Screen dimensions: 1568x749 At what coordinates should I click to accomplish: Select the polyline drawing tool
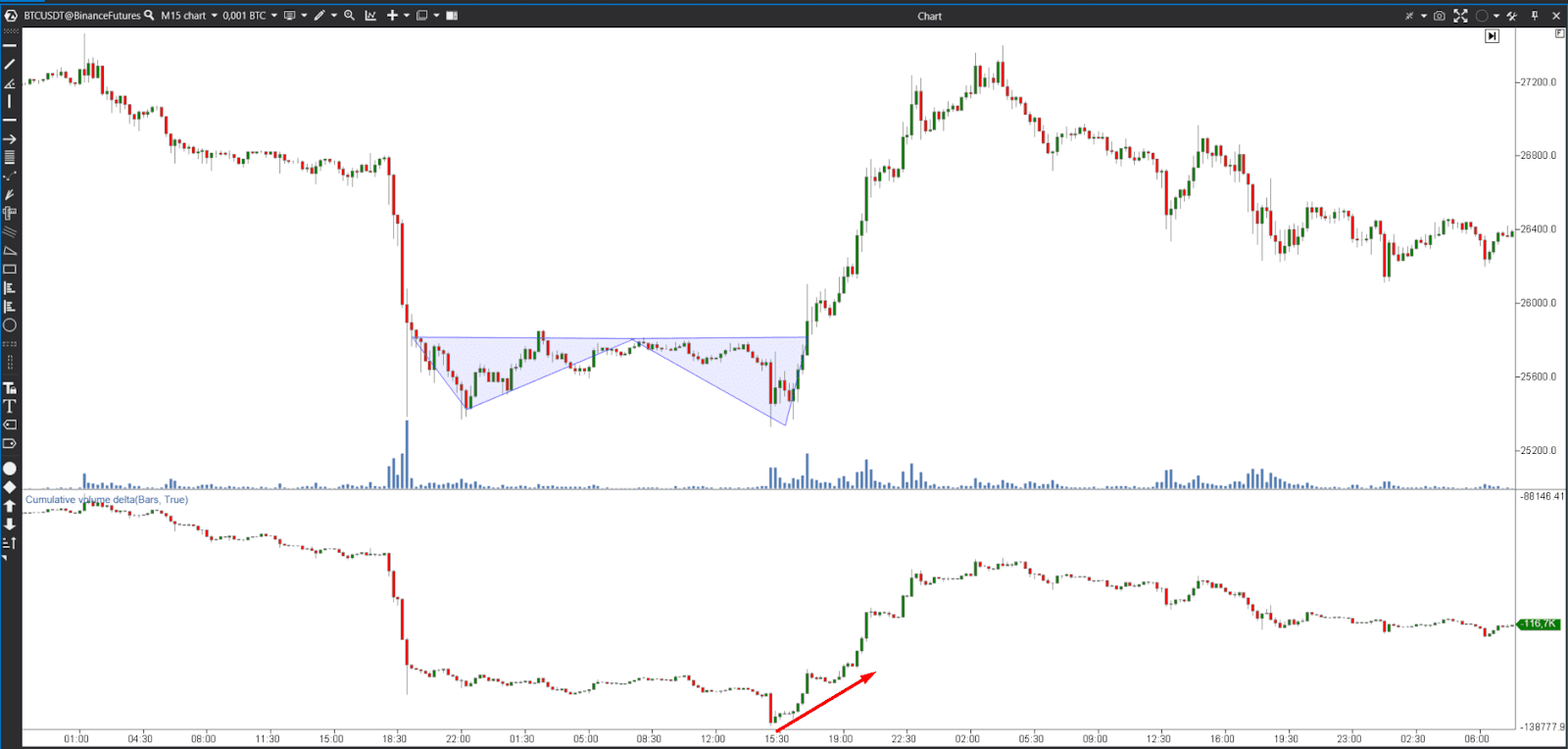[10, 175]
